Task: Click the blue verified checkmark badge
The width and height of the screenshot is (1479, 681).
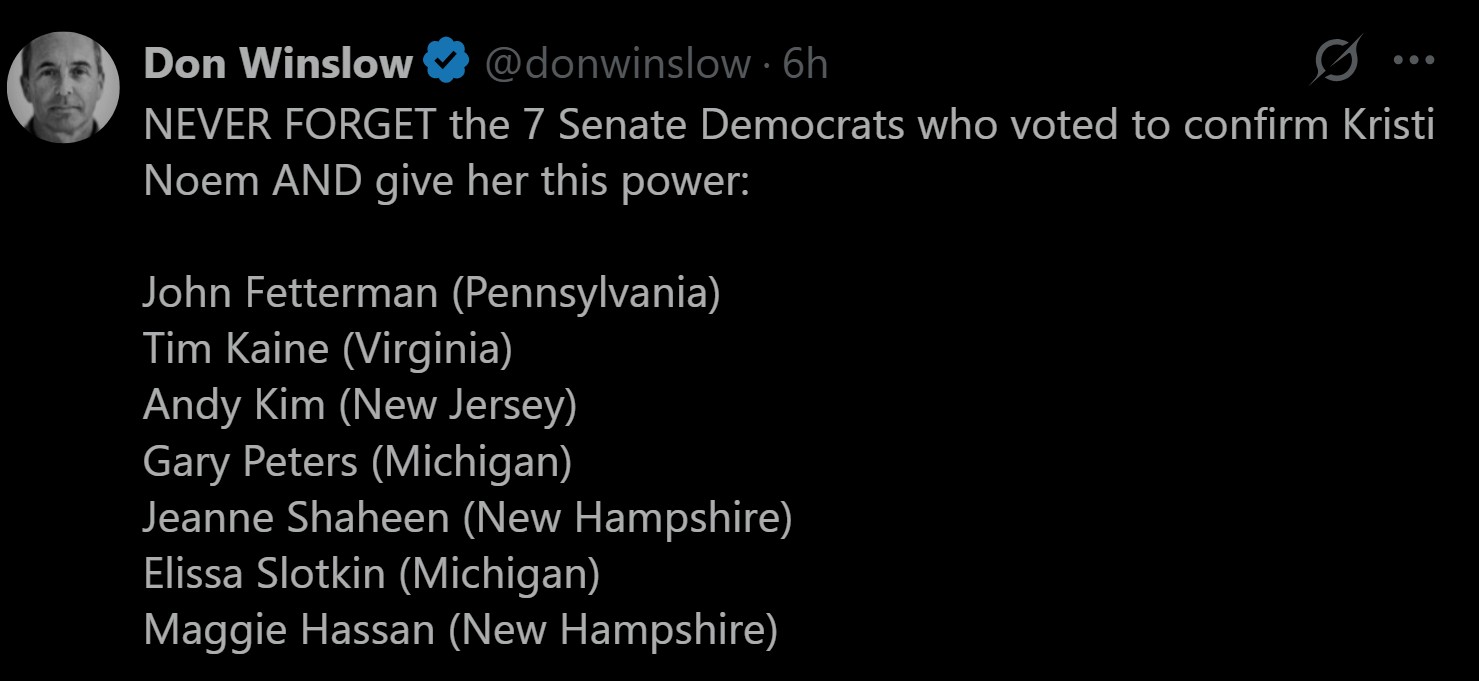Action: click(445, 63)
